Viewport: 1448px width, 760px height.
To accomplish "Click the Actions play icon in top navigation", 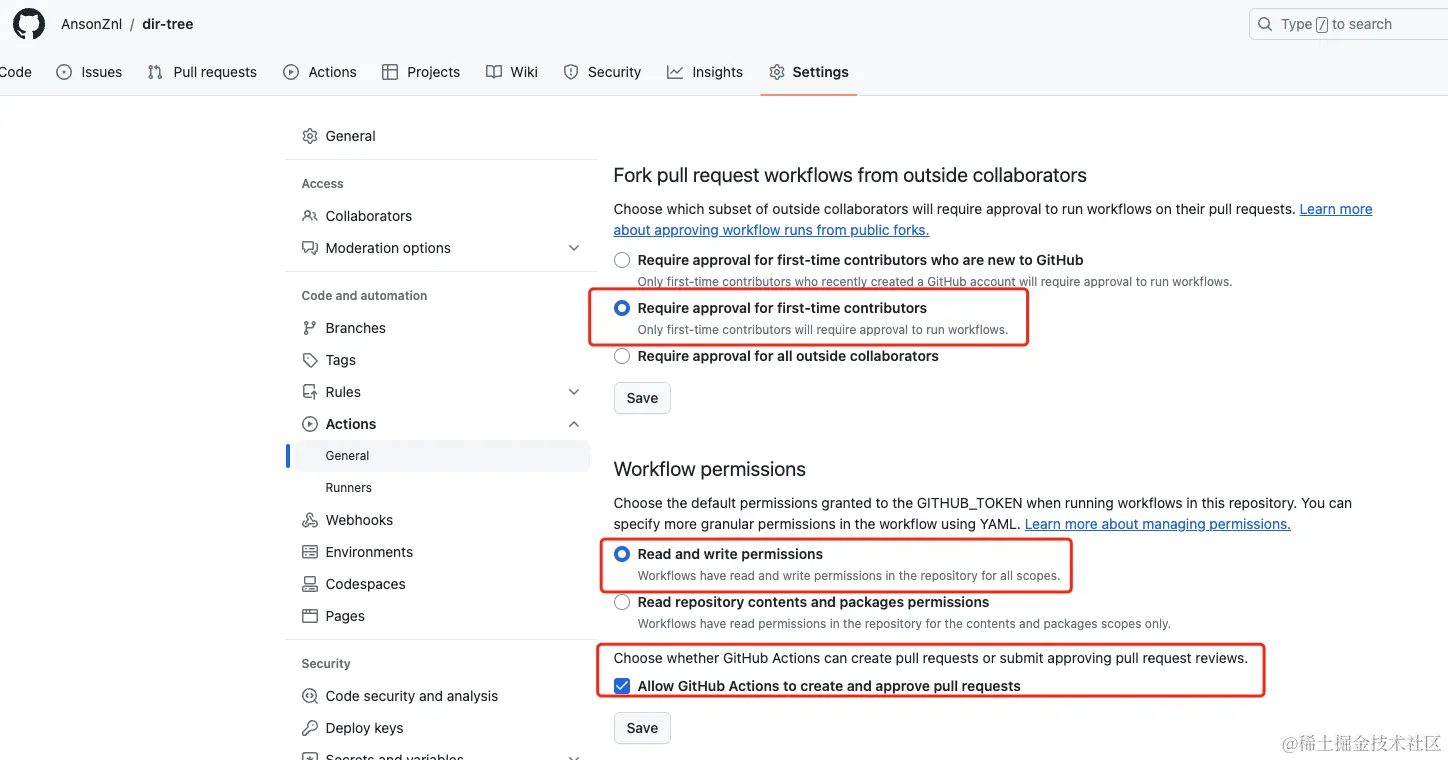I will pos(291,72).
